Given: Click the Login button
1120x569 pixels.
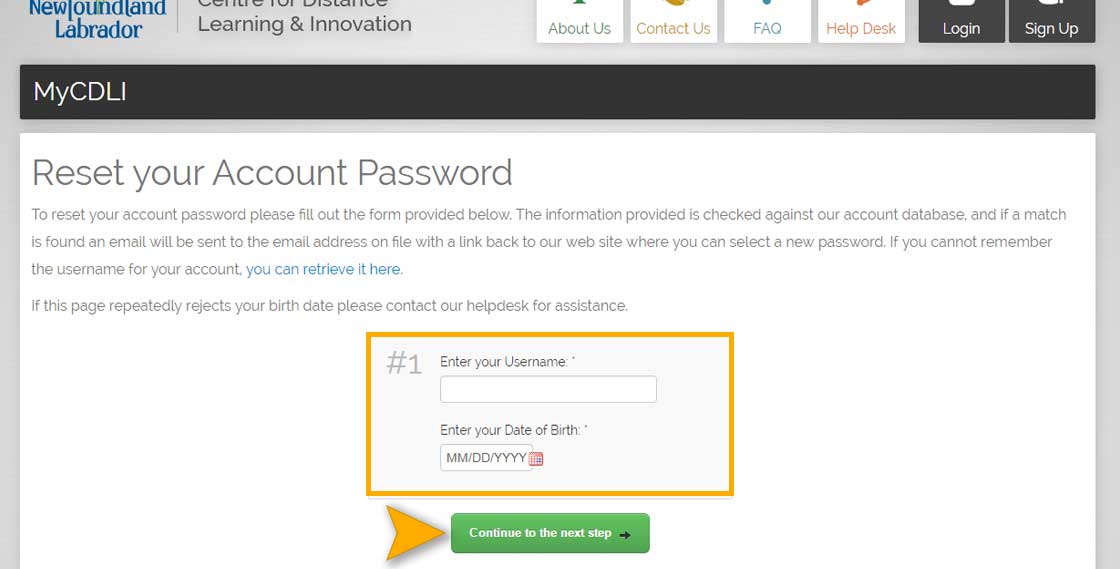Looking at the screenshot, I should (961, 21).
